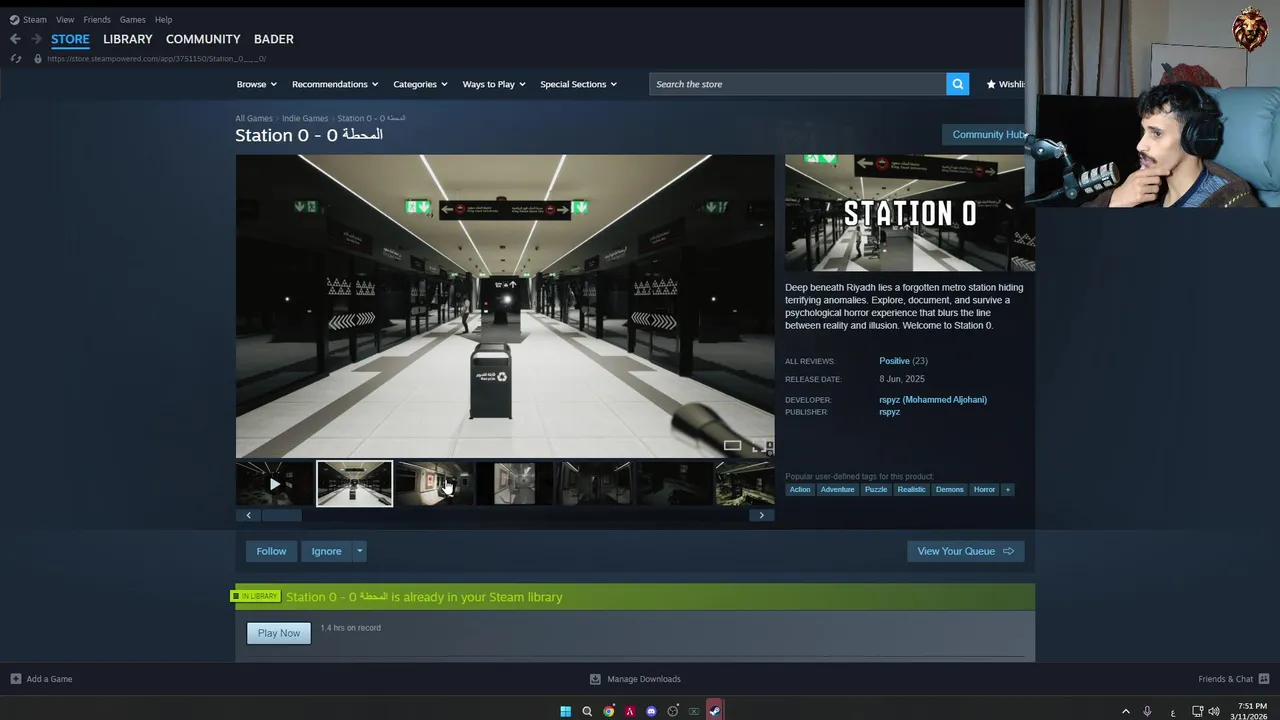Show hidden system tray icons
The width and height of the screenshot is (1280, 720).
click(1125, 711)
